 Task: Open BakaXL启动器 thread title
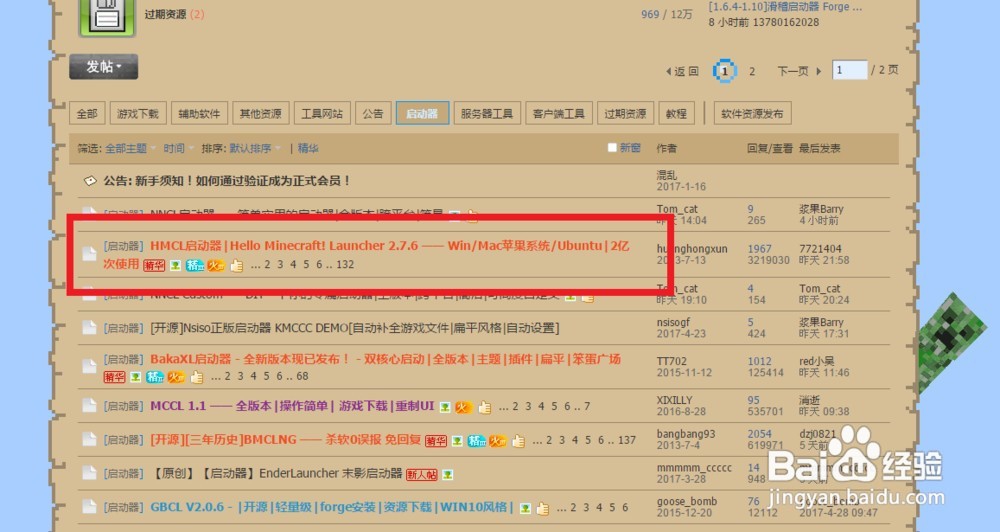(385, 359)
